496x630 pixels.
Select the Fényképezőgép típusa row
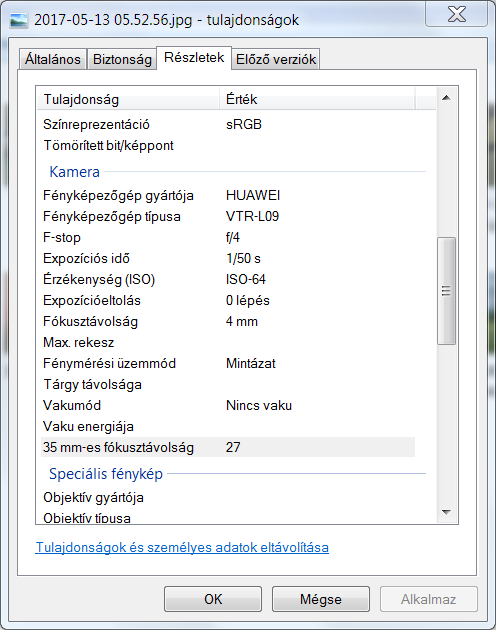point(228,216)
